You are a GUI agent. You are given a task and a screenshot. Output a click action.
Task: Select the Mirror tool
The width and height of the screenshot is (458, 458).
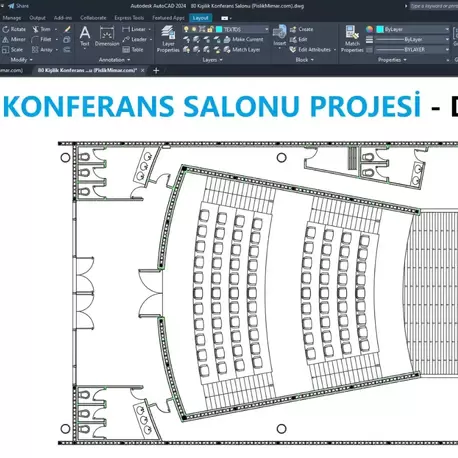14,40
